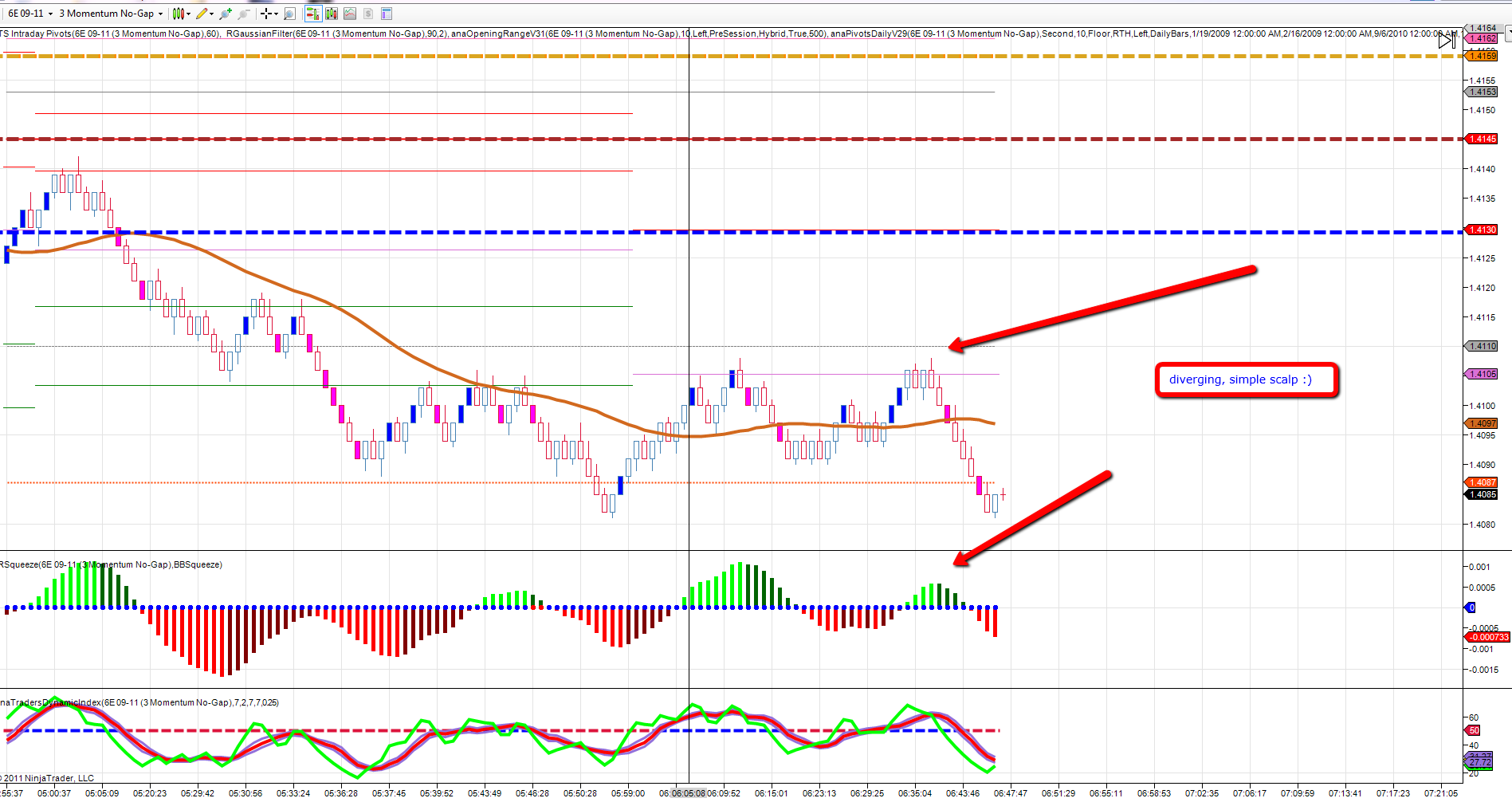Screen dimensions: 1512x802
Task: Select the dark red dashed pivot line
Action: [732, 139]
